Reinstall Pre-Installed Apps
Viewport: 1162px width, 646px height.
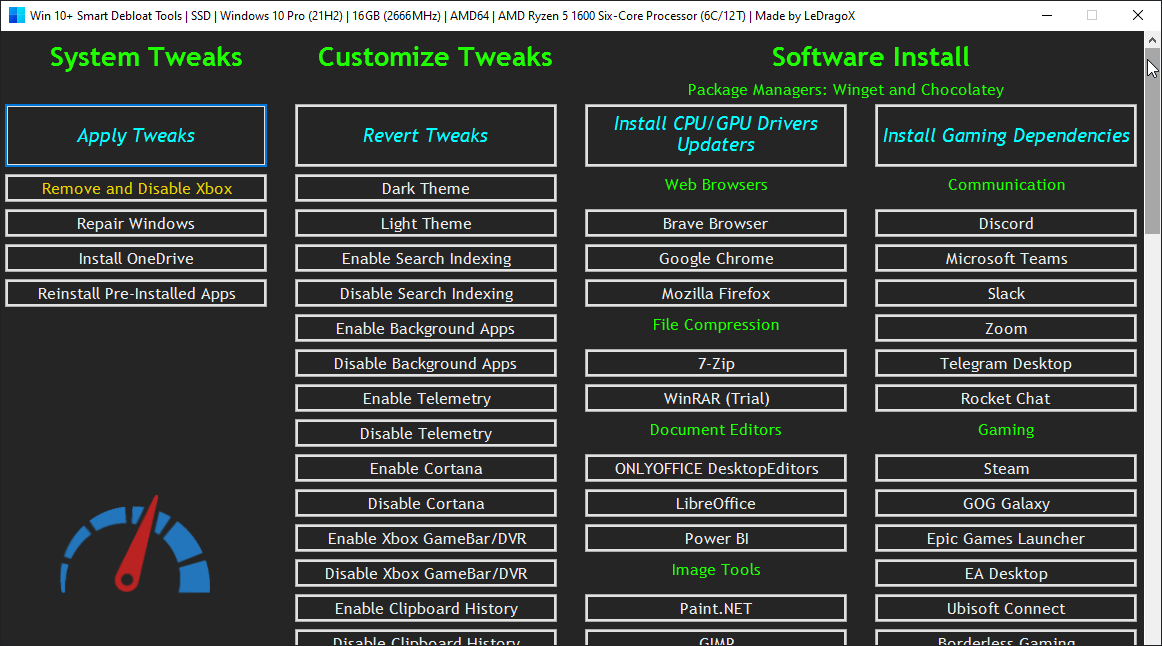(x=136, y=293)
